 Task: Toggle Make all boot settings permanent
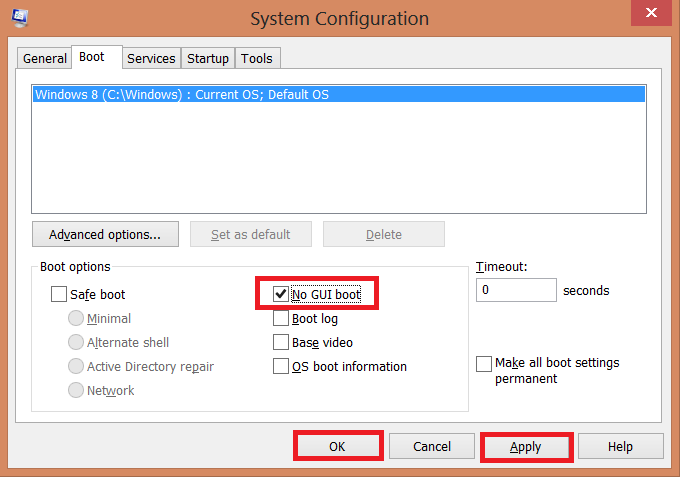coord(485,363)
